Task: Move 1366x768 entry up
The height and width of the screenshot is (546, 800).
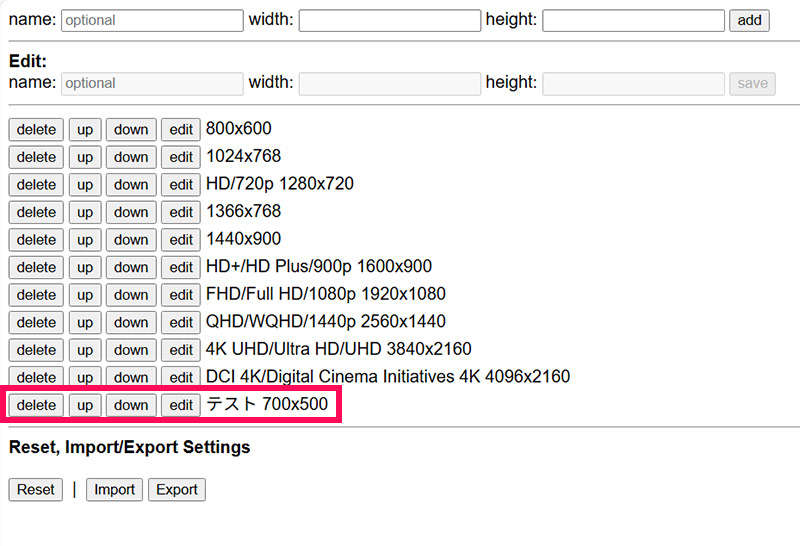Action: 85,212
